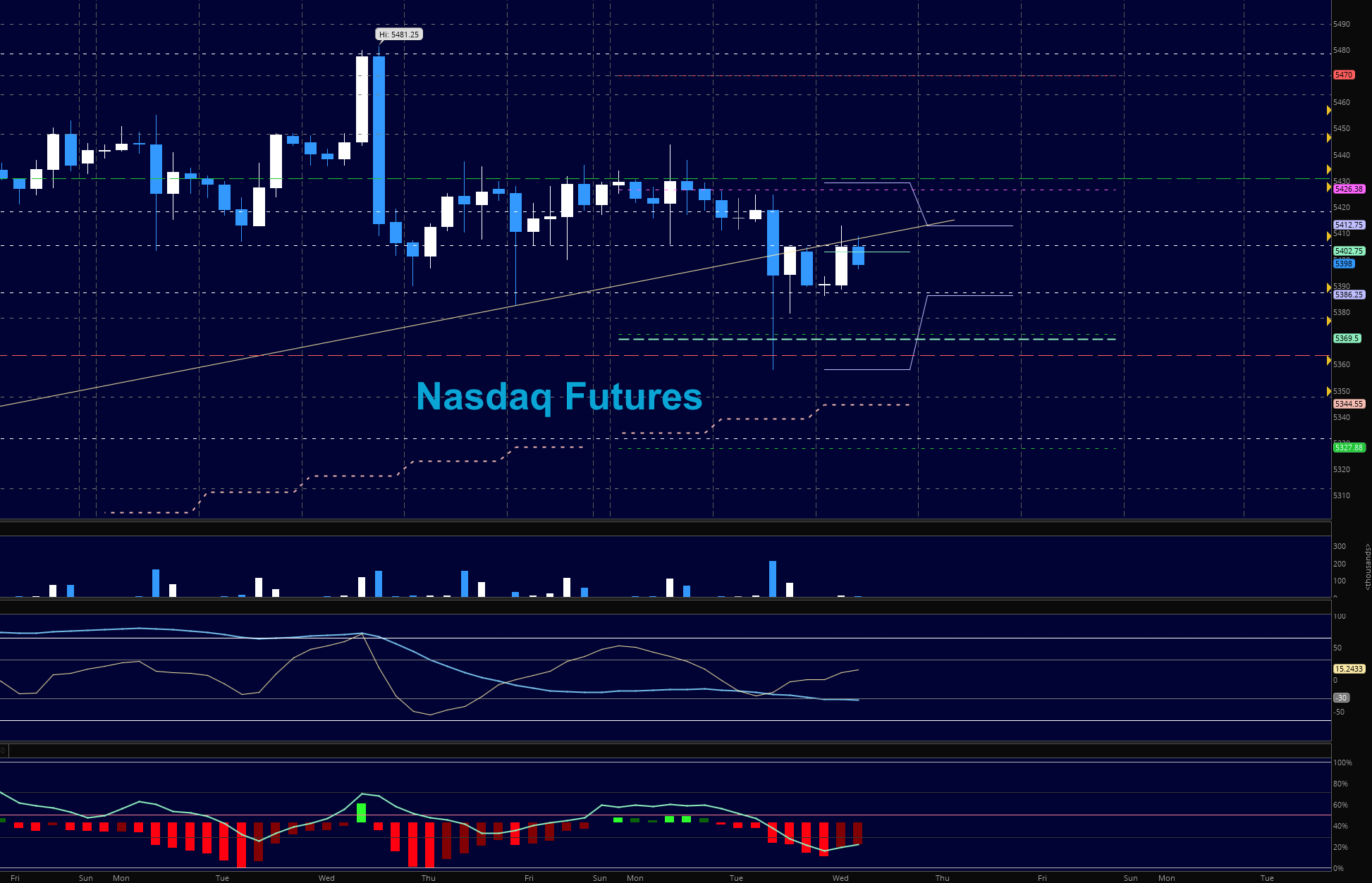Select the magenta 5426.38 price label

point(1349,189)
